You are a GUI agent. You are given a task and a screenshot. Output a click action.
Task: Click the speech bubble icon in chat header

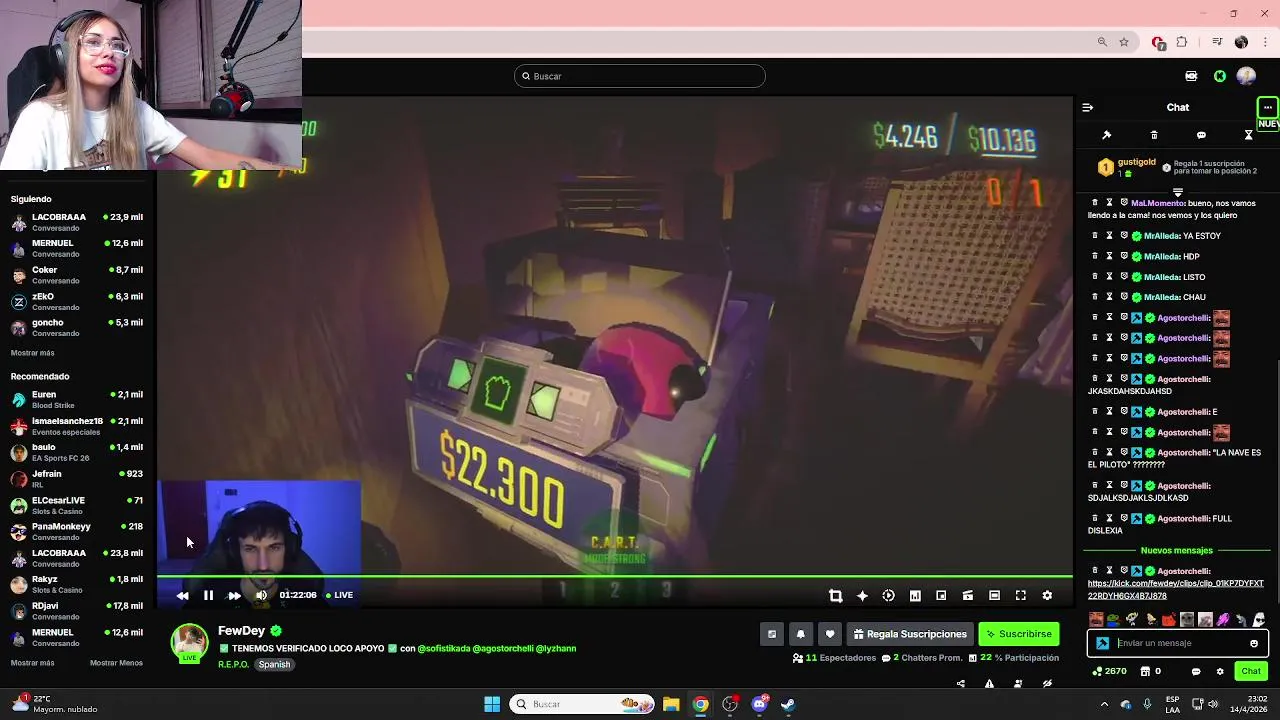click(1201, 135)
